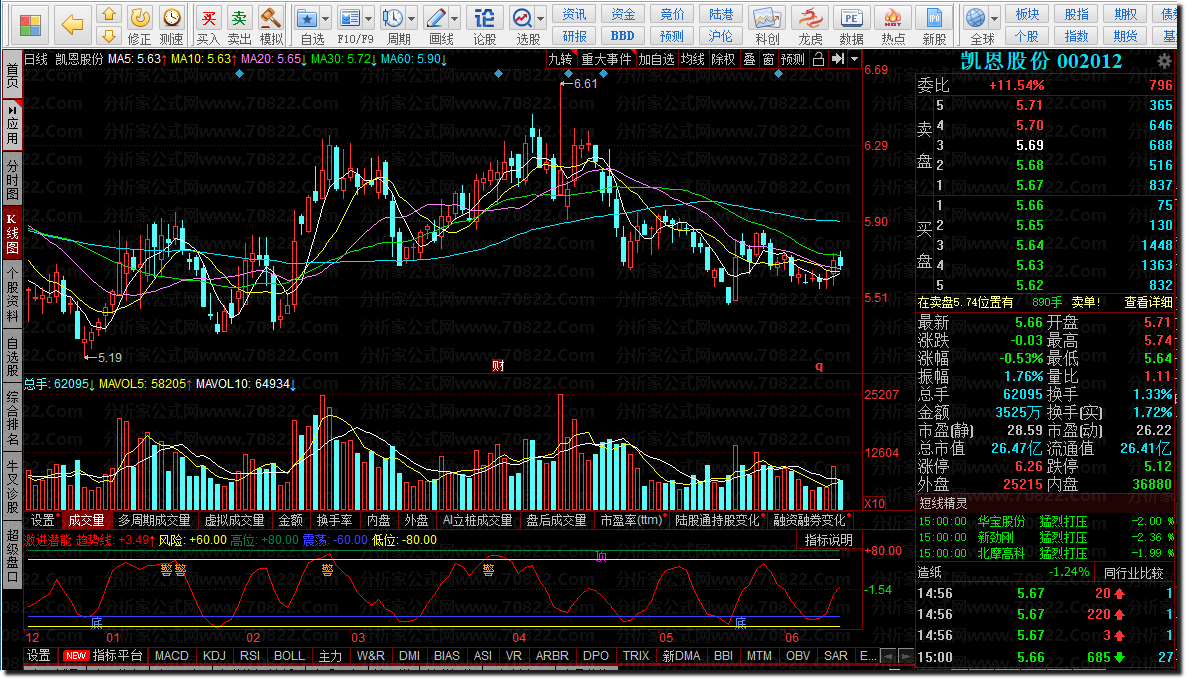Toggle 预测 on chart toolbar
Screen dimensions: 1187x679
coord(793,59)
